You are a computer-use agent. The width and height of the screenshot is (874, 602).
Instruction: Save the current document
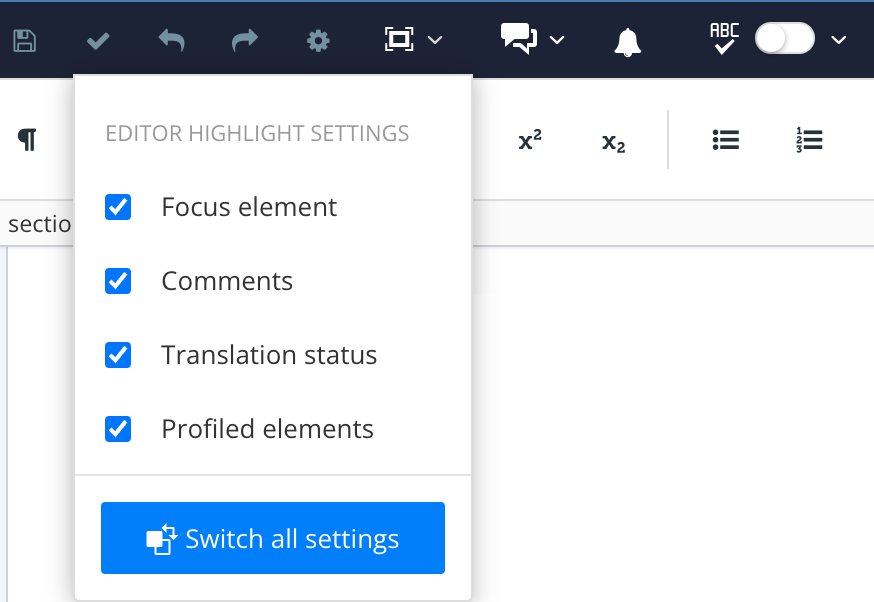coord(25,40)
